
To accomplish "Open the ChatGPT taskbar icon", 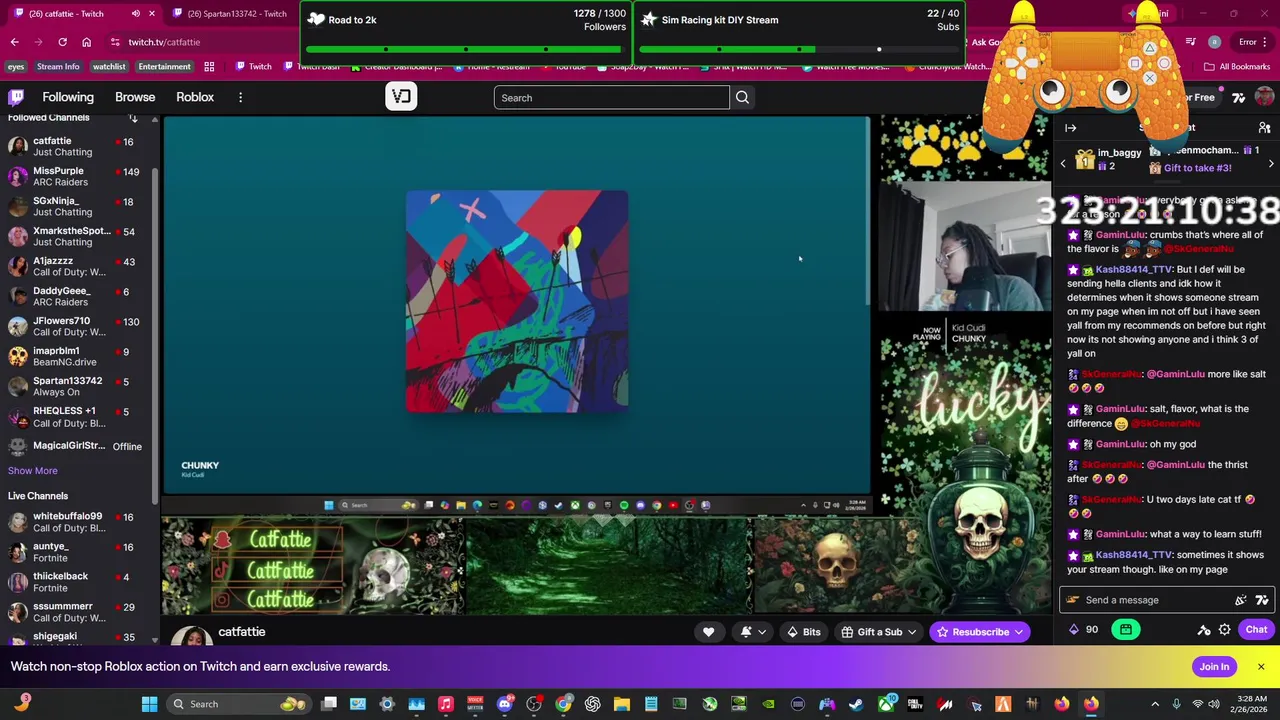I will coord(593,704).
